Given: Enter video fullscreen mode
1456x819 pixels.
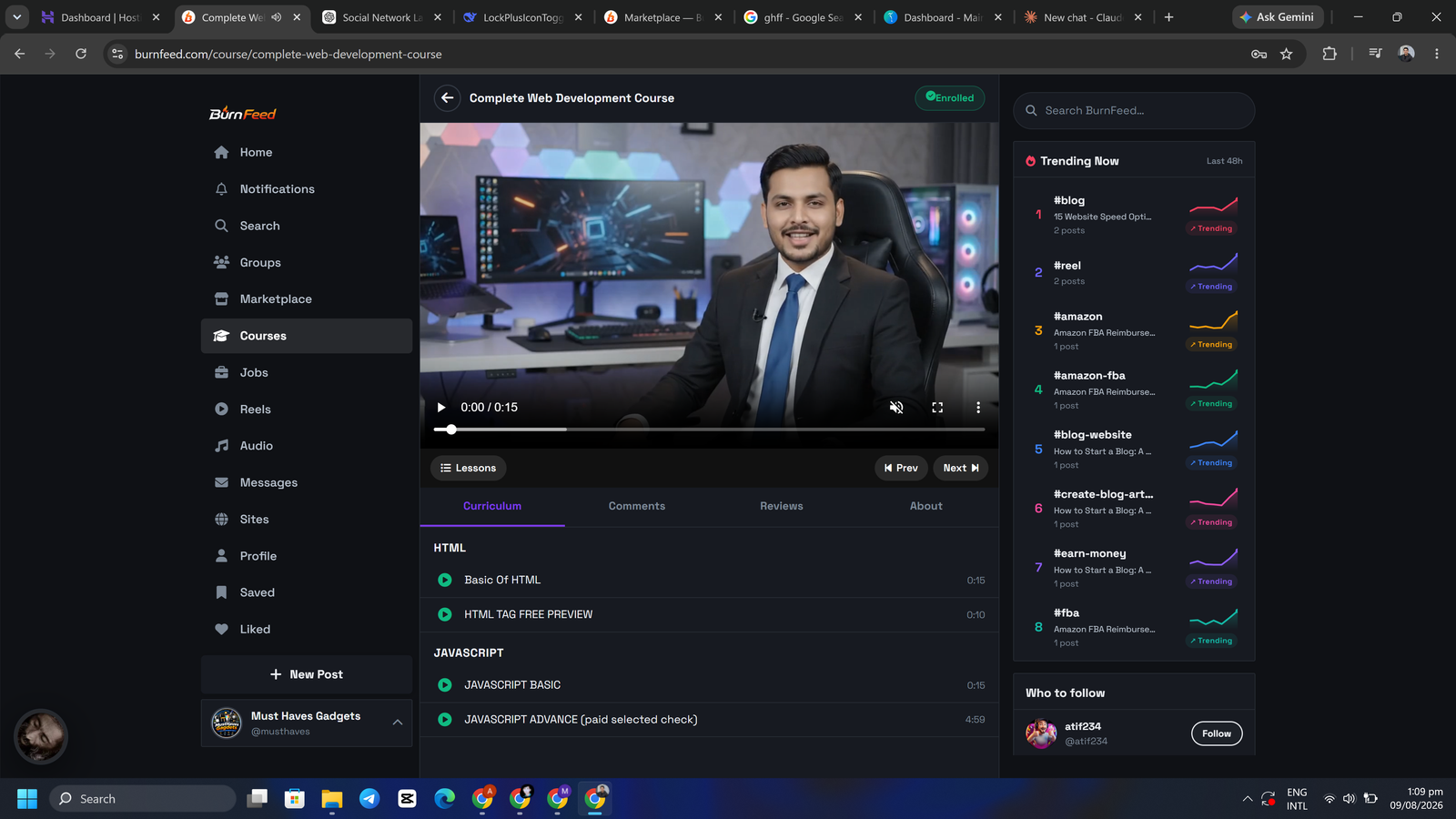Looking at the screenshot, I should coord(937,408).
